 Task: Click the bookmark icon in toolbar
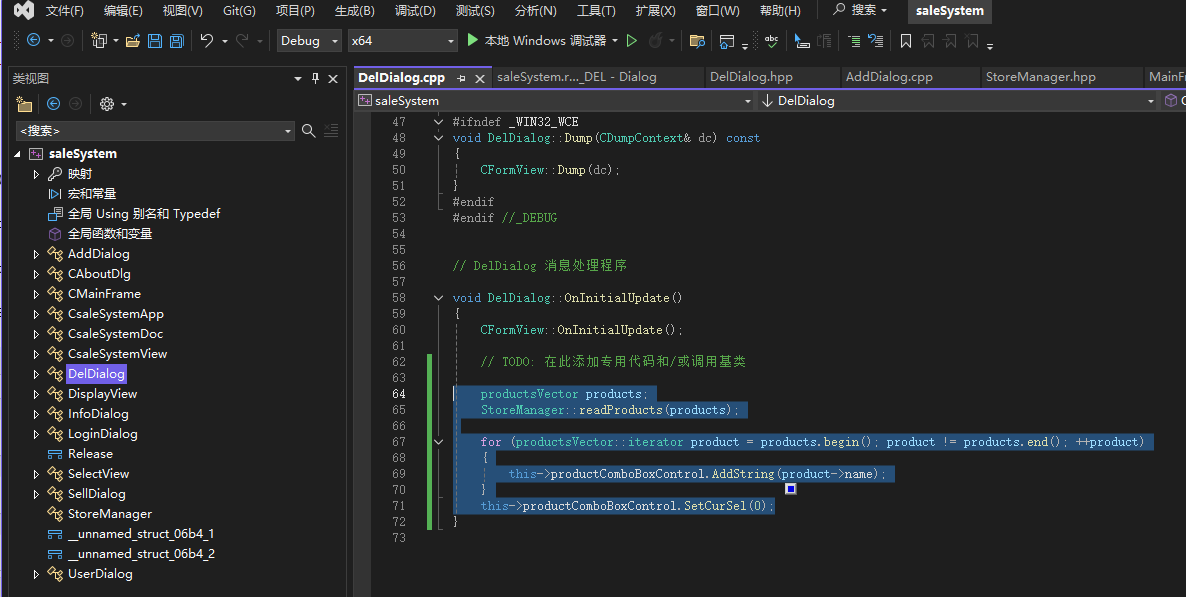coord(906,41)
